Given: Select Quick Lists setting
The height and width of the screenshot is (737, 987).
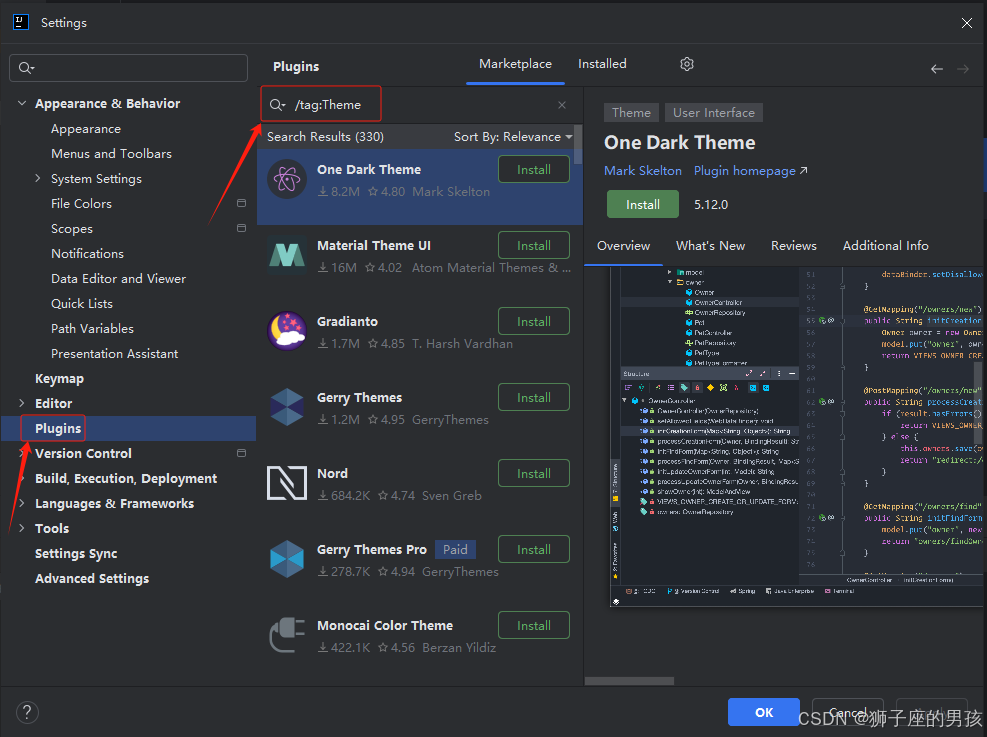Looking at the screenshot, I should (x=82, y=304).
